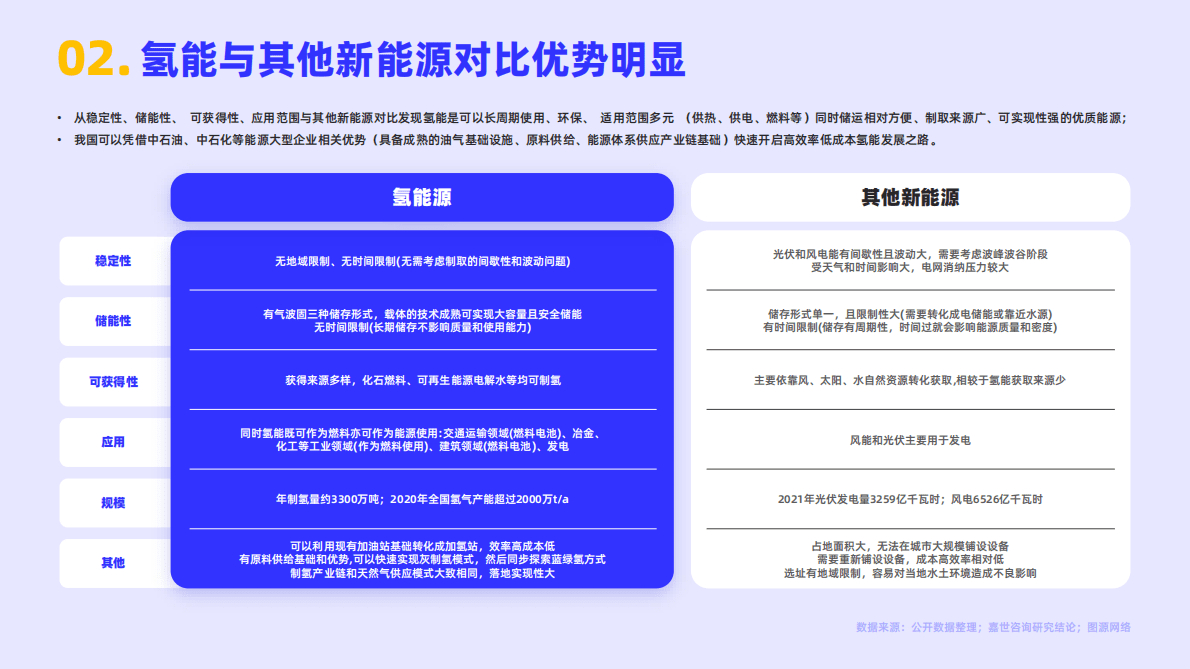
Task: Expand the 应用 comparison row
Action: 423,442
